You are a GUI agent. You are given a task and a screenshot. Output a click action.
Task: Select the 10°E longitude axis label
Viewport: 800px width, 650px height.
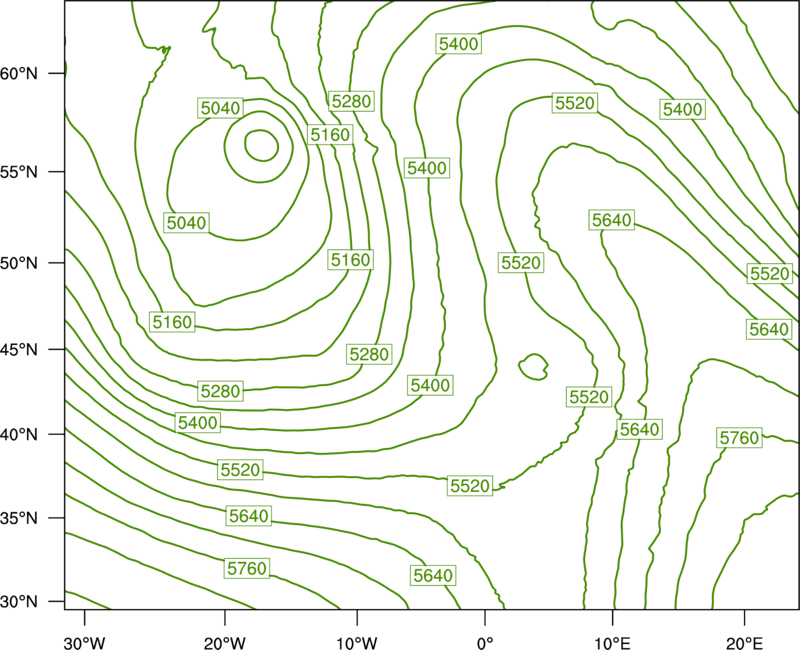612,643
